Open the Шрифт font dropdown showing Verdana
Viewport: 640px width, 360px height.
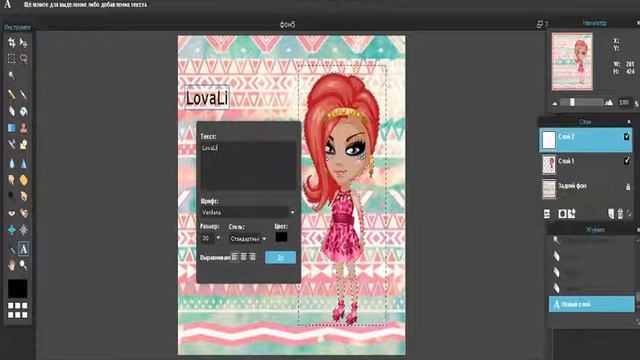point(248,212)
